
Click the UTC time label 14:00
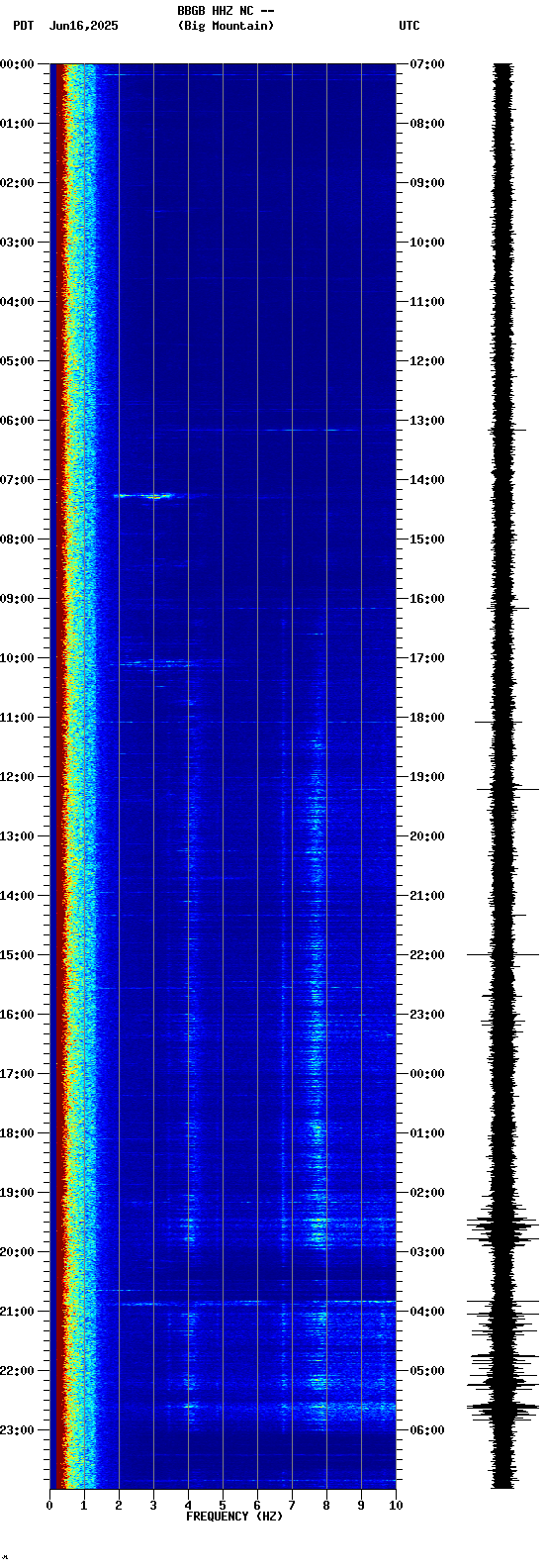click(427, 480)
